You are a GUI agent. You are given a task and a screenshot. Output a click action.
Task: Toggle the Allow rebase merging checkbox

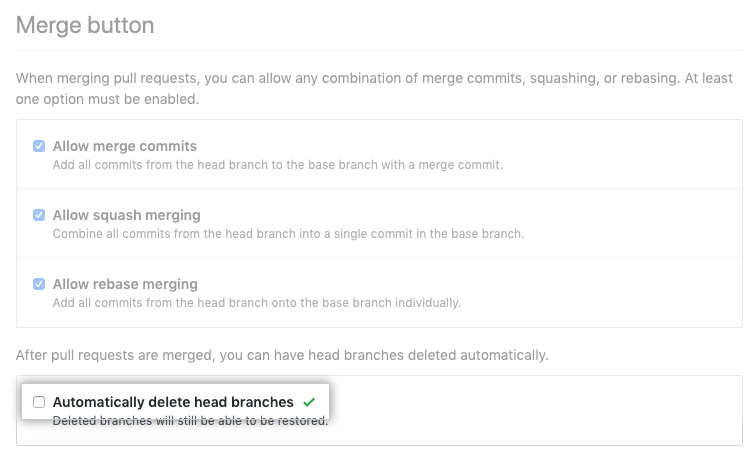39,284
